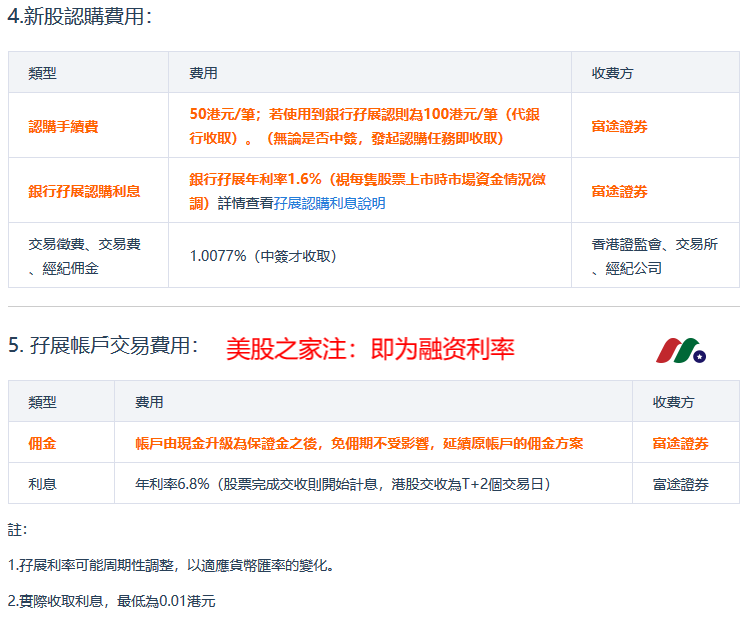Open the 孖展認購利息說明 link
This screenshot has width=746, height=620.
click(x=329, y=204)
